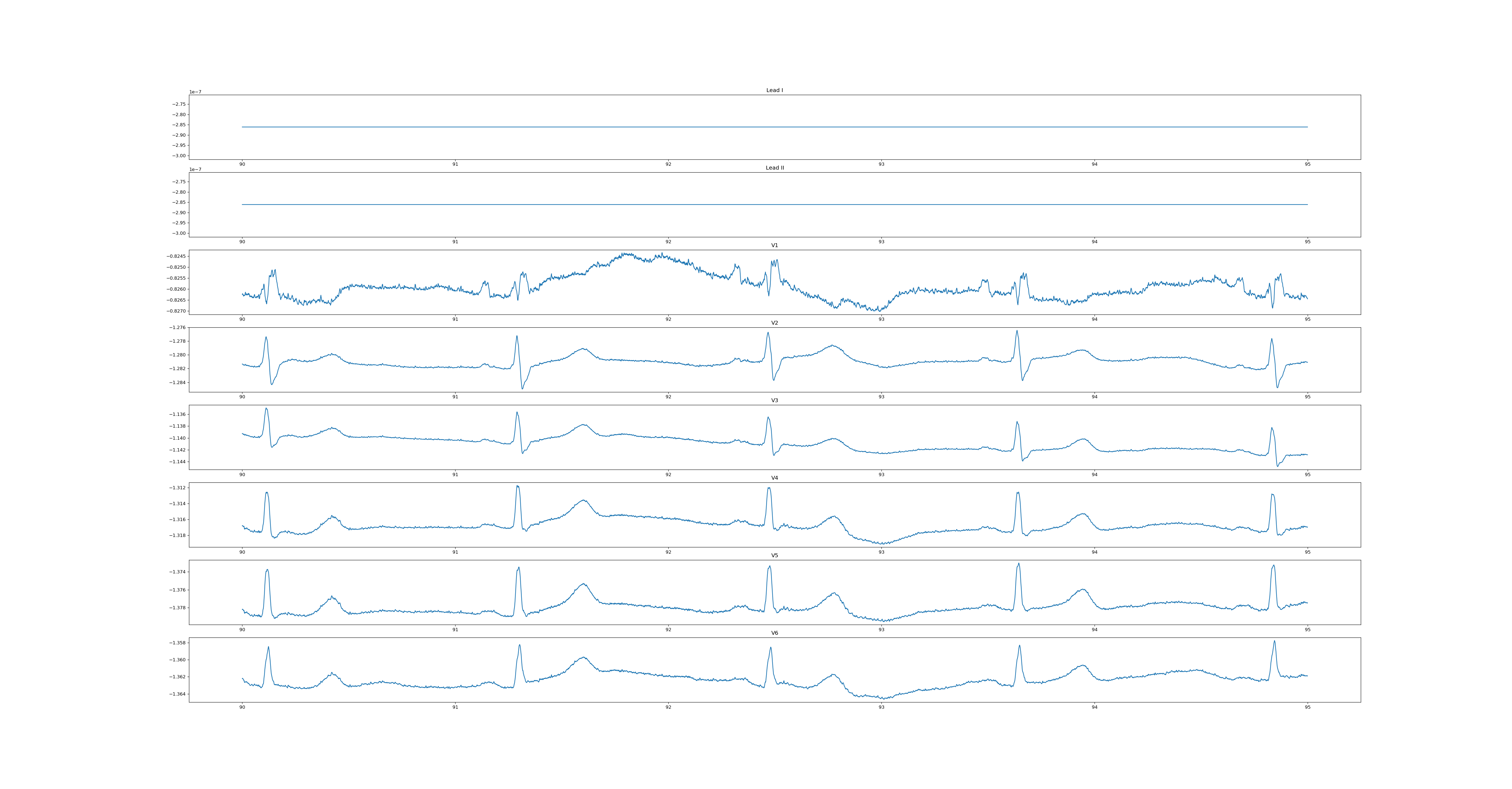Viewport: 1512px width, 789px height.
Task: Click the 95 x-axis tick under V6
Action: (x=1307, y=707)
